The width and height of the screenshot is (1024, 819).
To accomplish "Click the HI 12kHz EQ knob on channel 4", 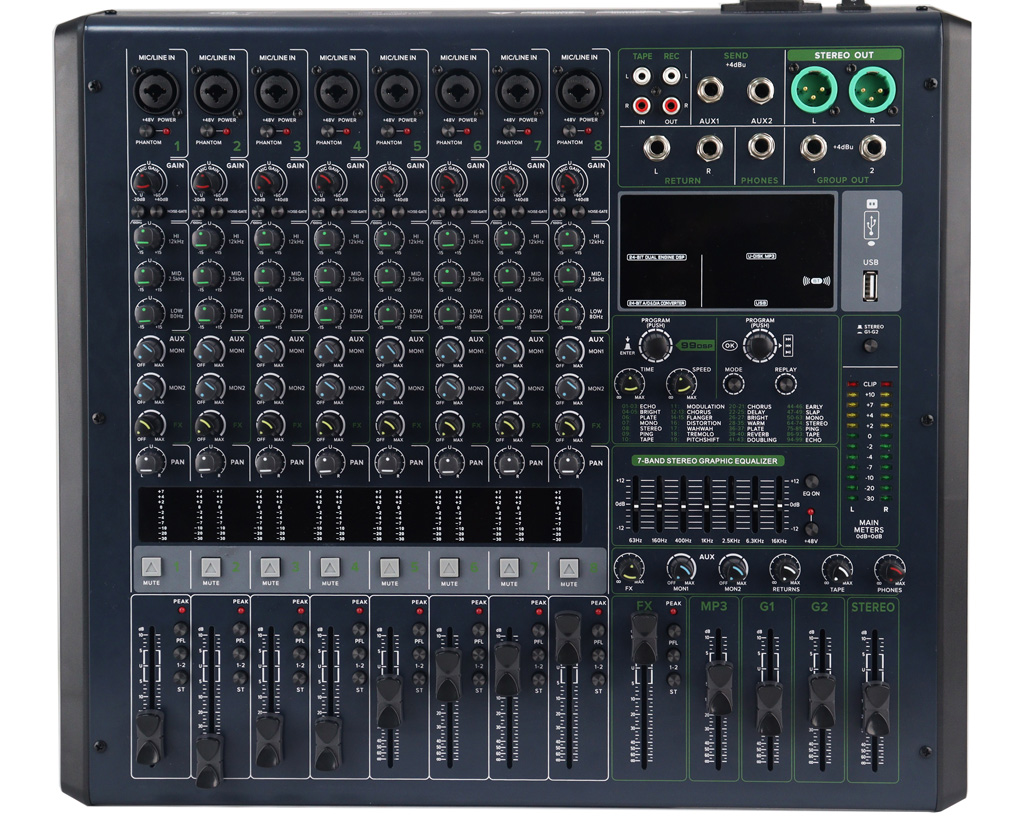I will tap(328, 238).
